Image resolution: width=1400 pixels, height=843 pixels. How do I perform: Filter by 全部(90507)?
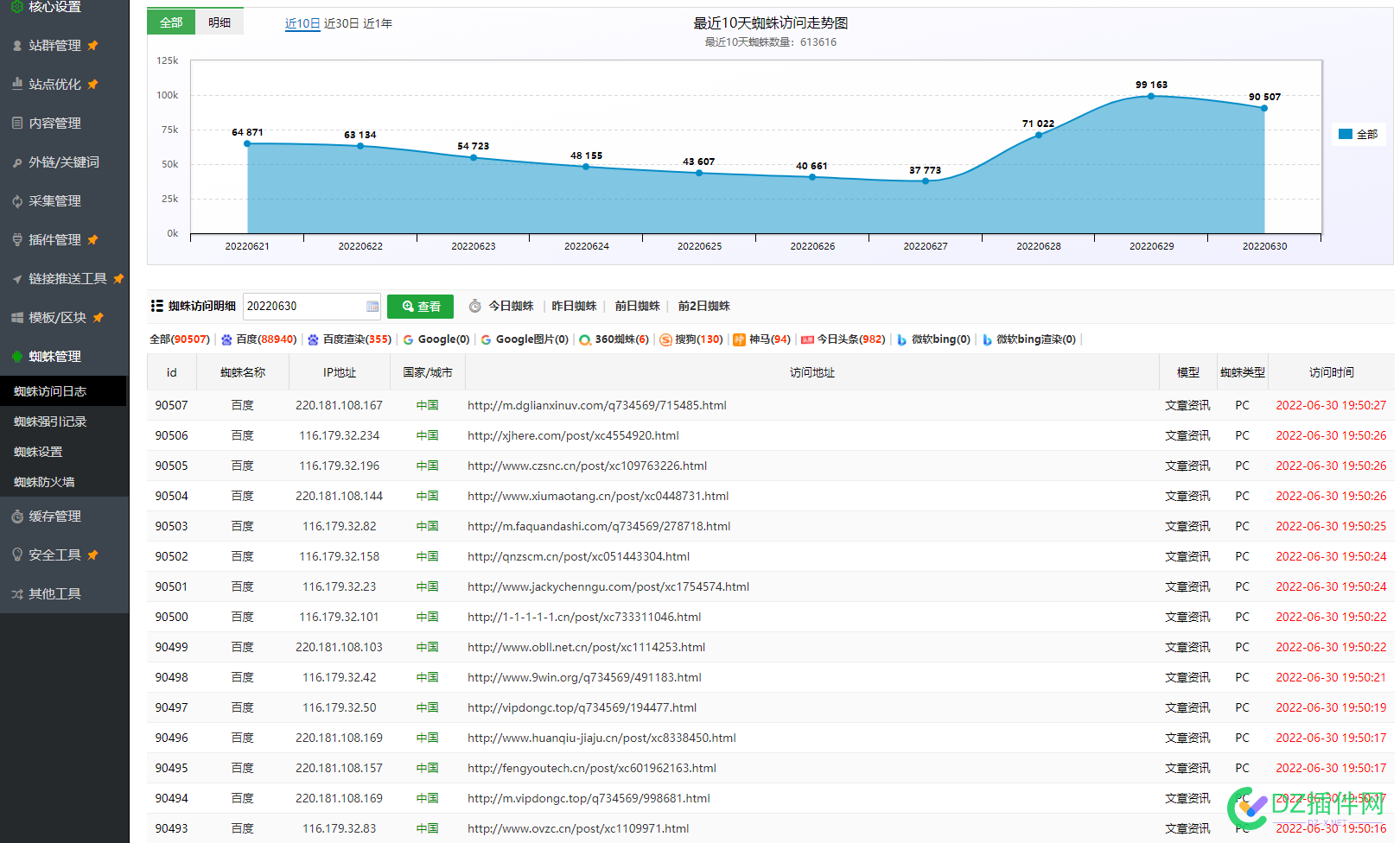pyautogui.click(x=180, y=339)
